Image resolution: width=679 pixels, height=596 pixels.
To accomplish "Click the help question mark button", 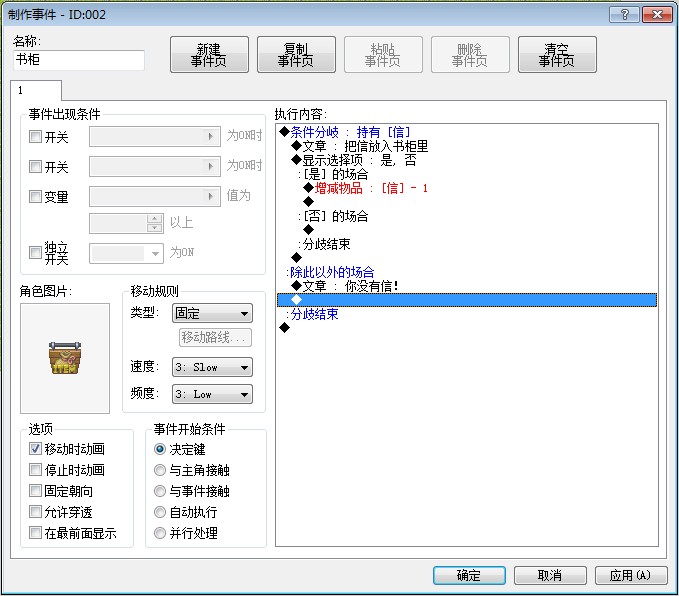I will pyautogui.click(x=624, y=15).
